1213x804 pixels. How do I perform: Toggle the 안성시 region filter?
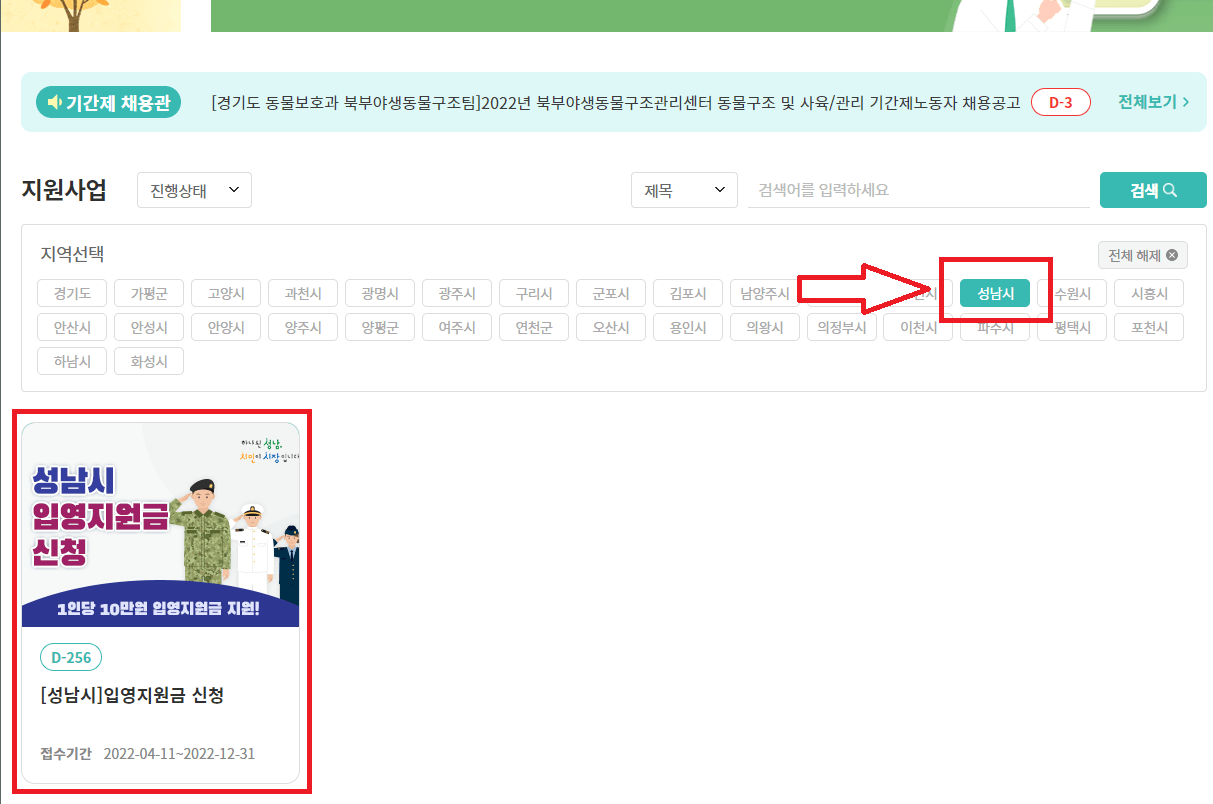[149, 327]
